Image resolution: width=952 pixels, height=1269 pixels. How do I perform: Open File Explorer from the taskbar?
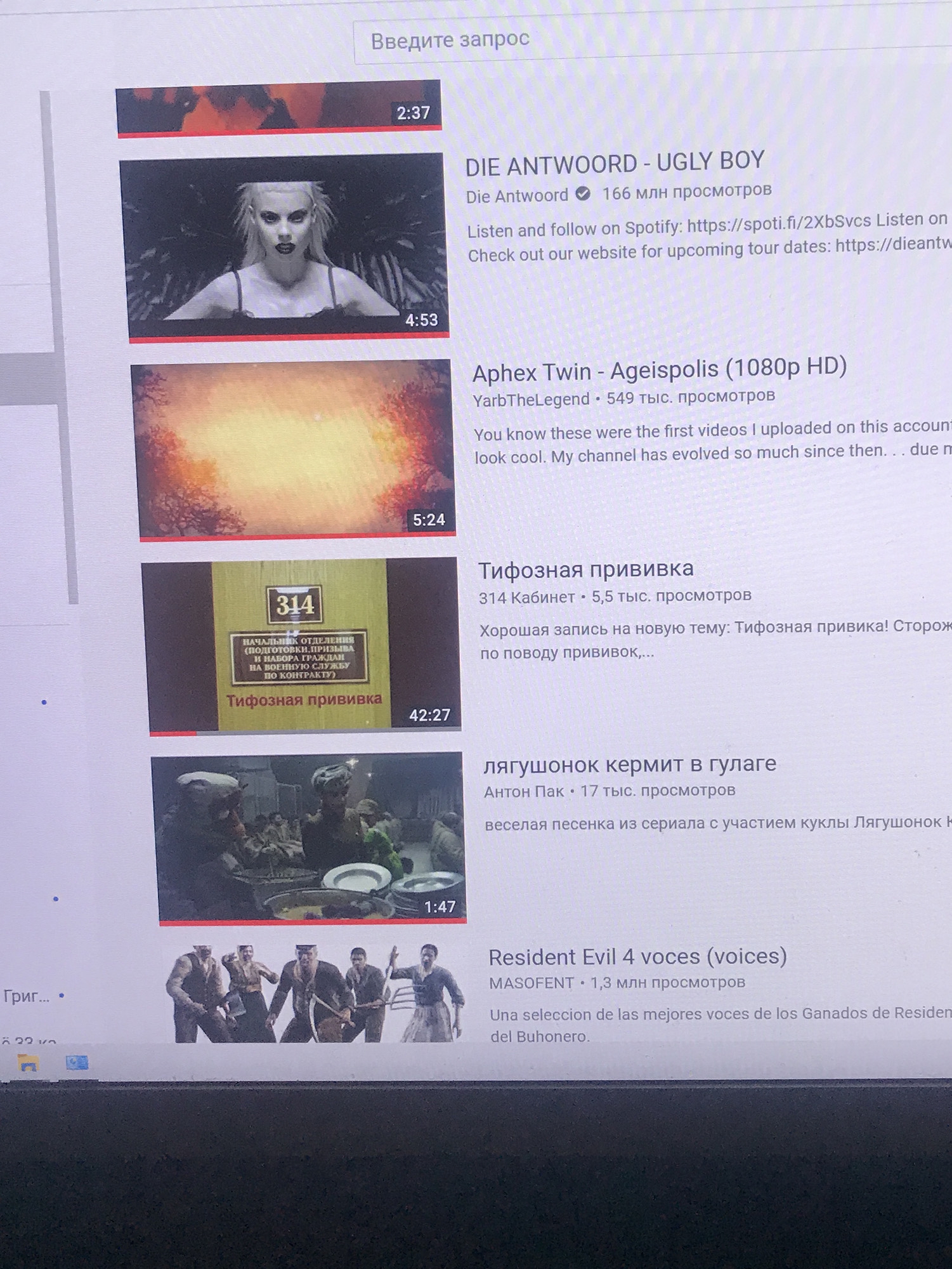pos(28,1063)
